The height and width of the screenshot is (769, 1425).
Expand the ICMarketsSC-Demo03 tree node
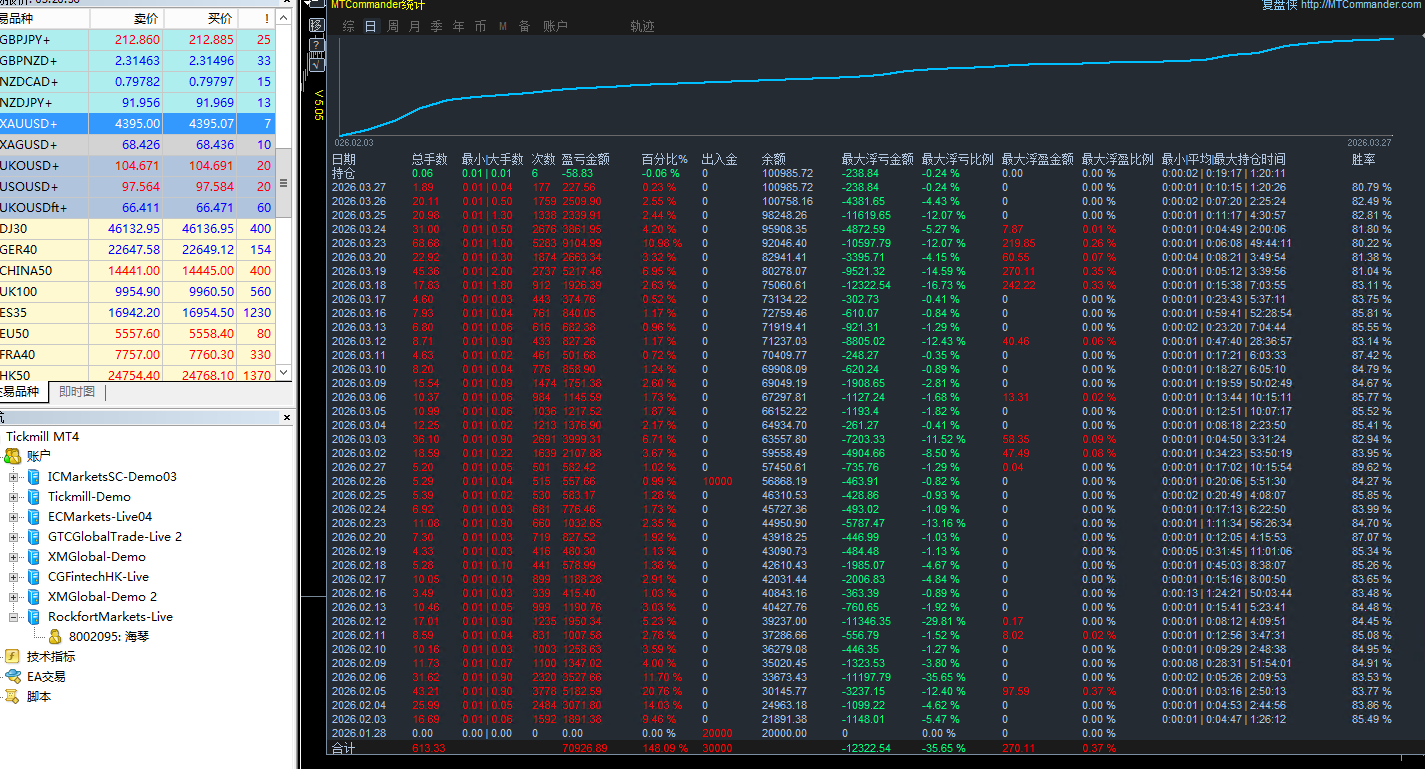(13, 477)
